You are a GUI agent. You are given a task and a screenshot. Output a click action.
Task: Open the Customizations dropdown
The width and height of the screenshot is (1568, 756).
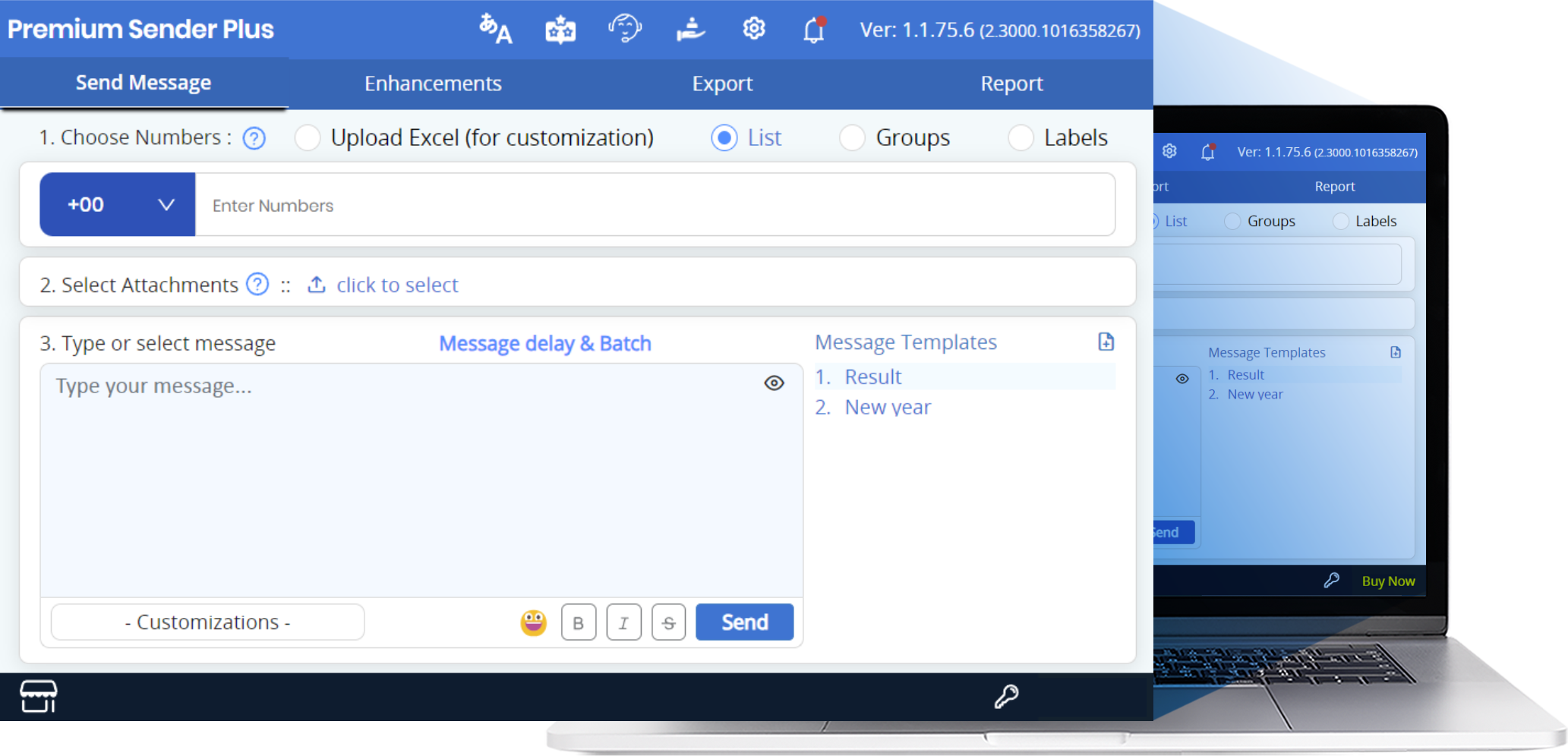point(207,622)
